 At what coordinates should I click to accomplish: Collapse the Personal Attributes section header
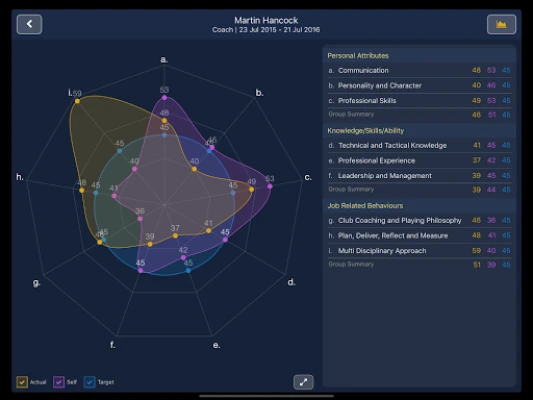pos(419,56)
